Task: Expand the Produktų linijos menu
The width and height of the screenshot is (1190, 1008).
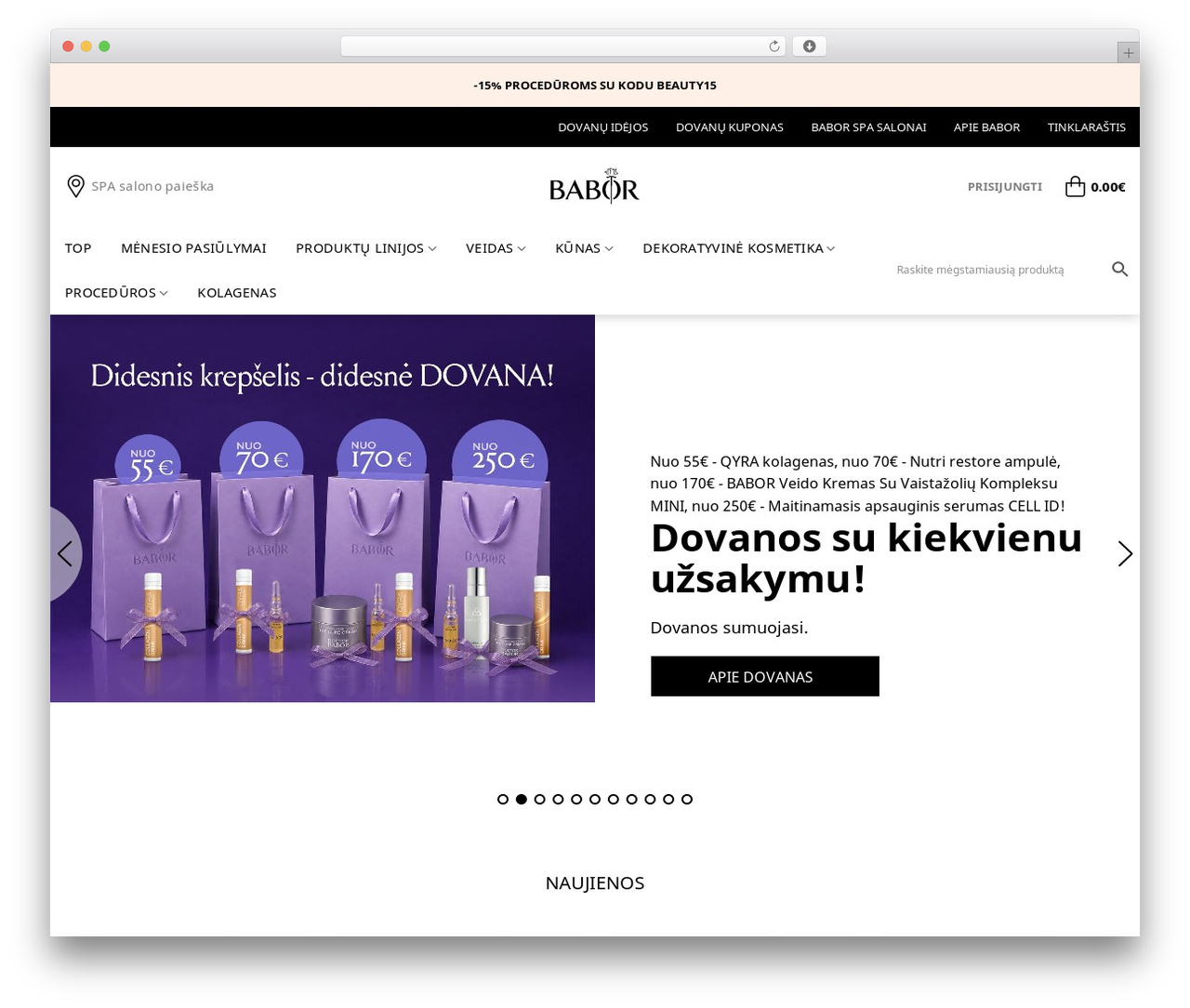Action: click(x=365, y=248)
